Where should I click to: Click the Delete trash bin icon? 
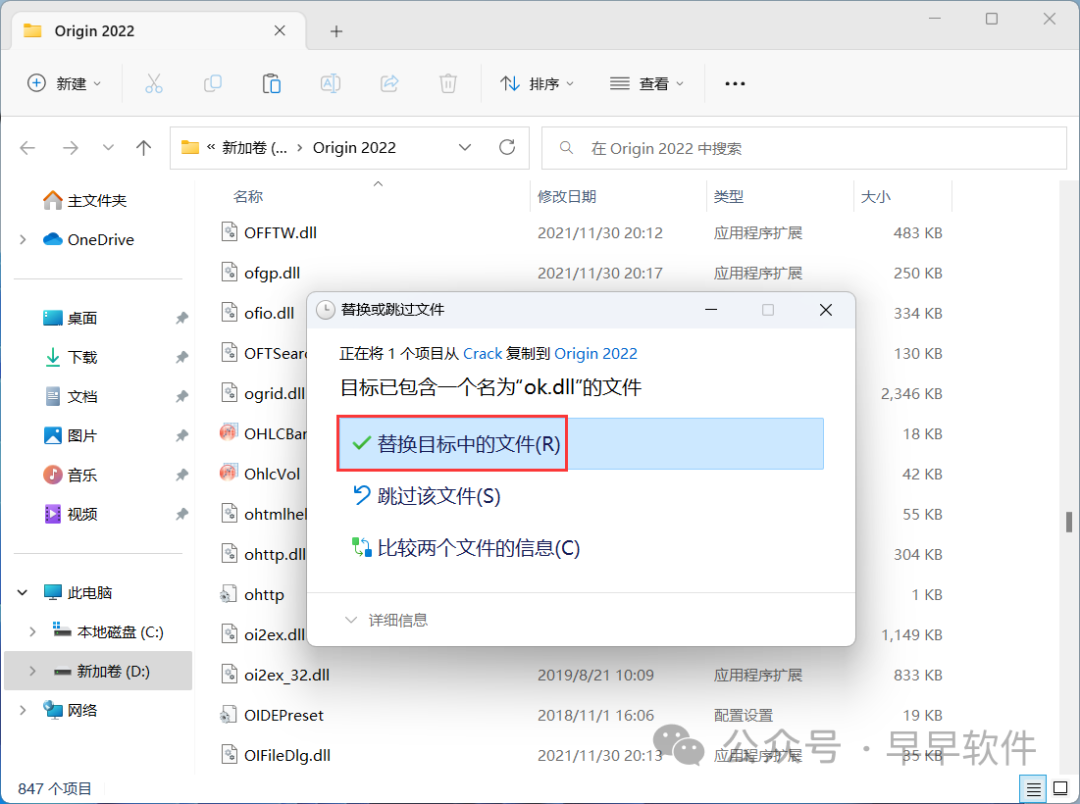449,84
